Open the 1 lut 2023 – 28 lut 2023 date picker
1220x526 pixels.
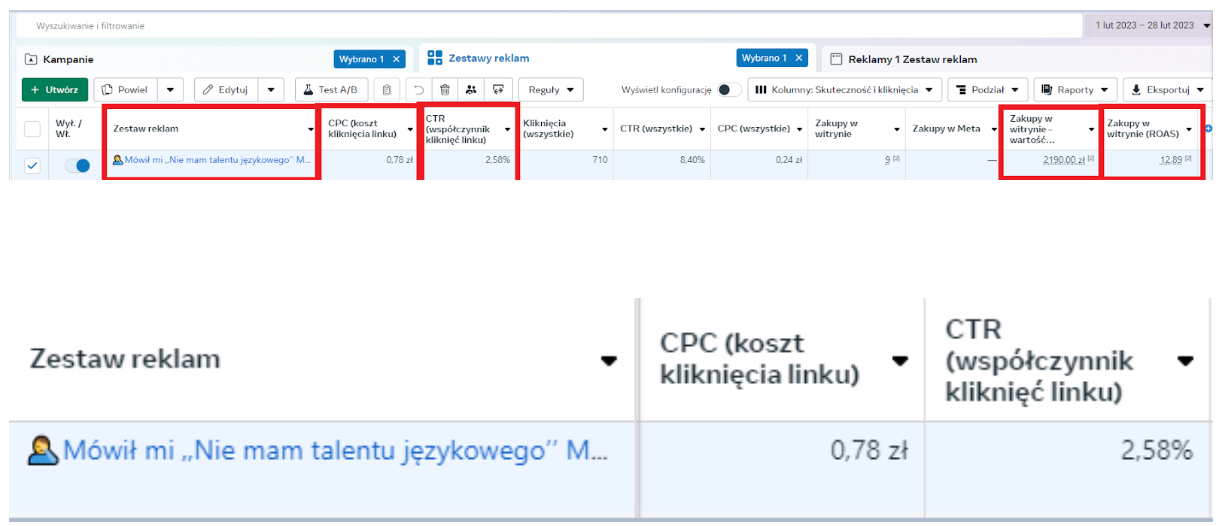click(x=1148, y=25)
